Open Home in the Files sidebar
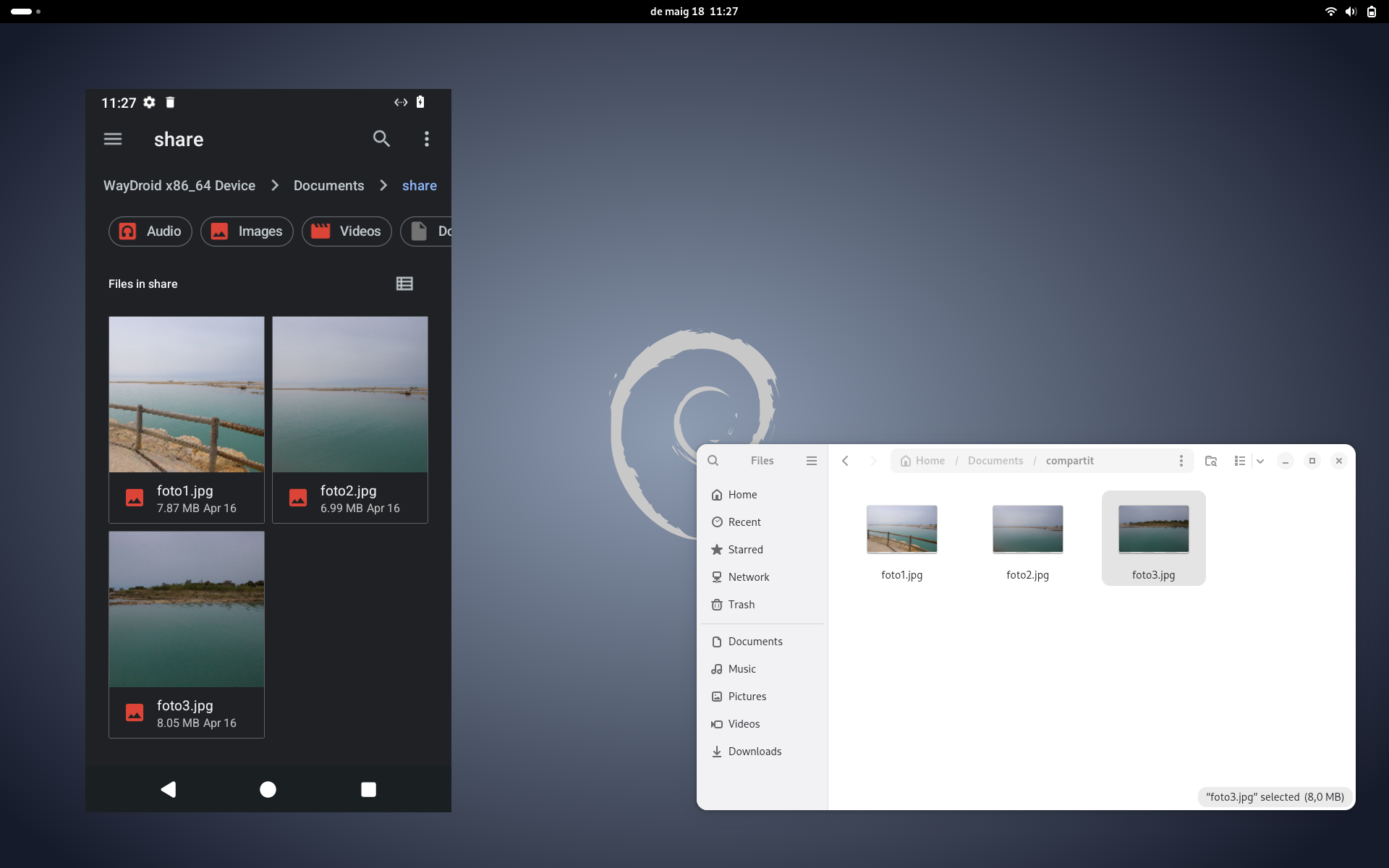 point(763,495)
